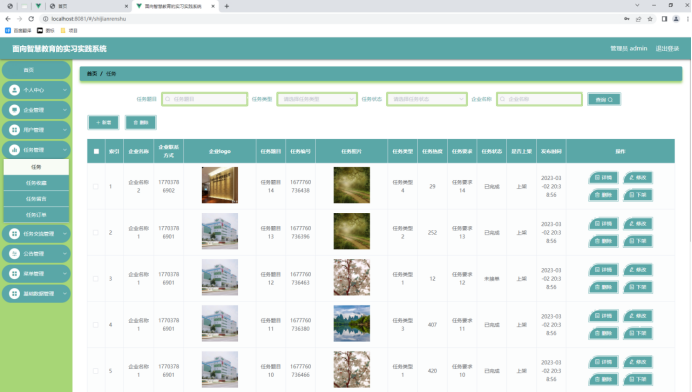Expand 企业管理 menu via its chevron
Image resolution: width=692 pixels, height=392 pixels.
click(x=65, y=110)
